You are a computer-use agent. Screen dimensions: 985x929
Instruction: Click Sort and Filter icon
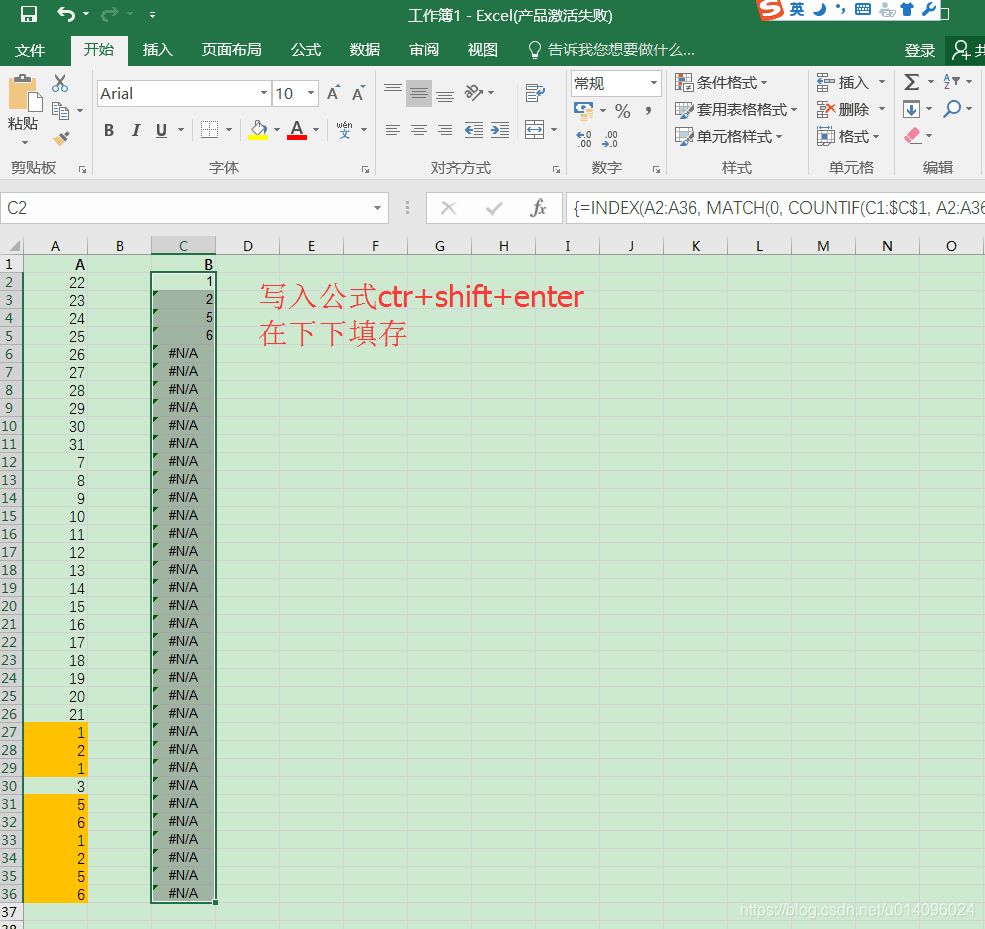tap(952, 82)
